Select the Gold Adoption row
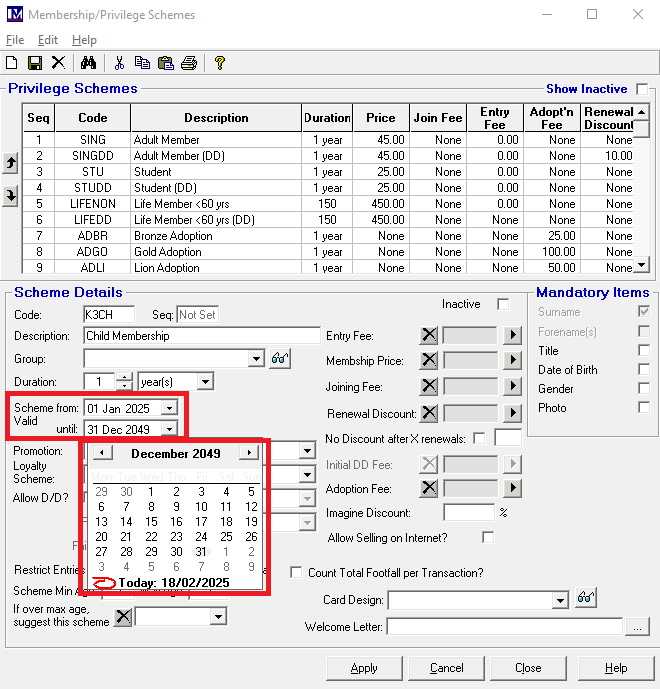Screen dimensions: 660x689 pyautogui.click(x=328, y=252)
